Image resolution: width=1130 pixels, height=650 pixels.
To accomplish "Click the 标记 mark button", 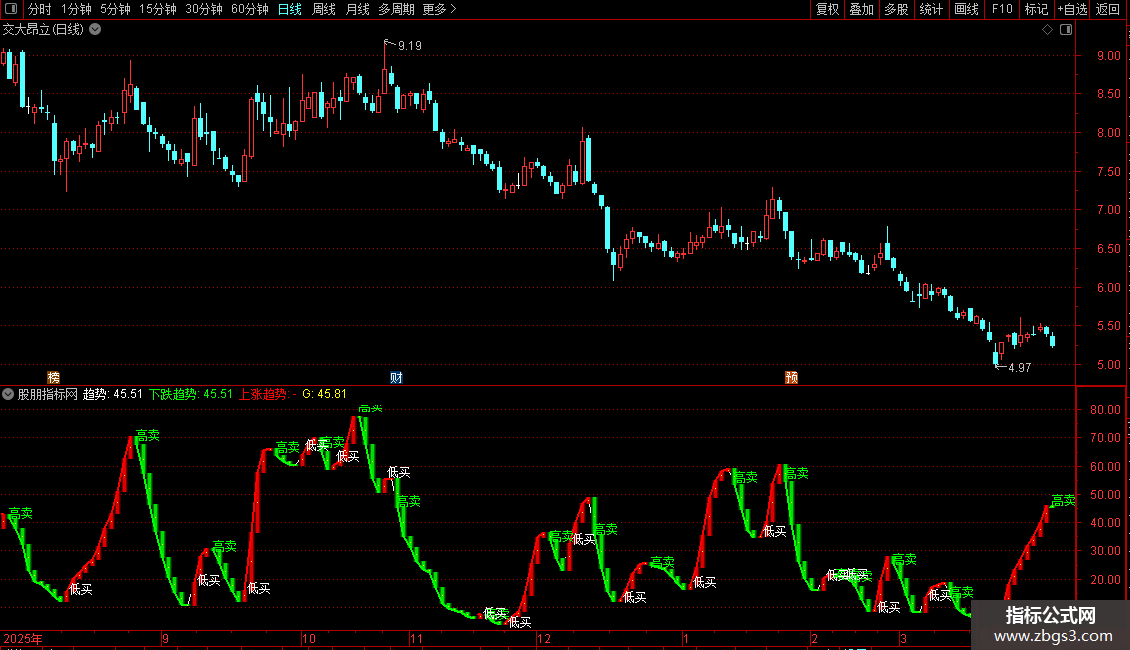I will coord(1036,9).
